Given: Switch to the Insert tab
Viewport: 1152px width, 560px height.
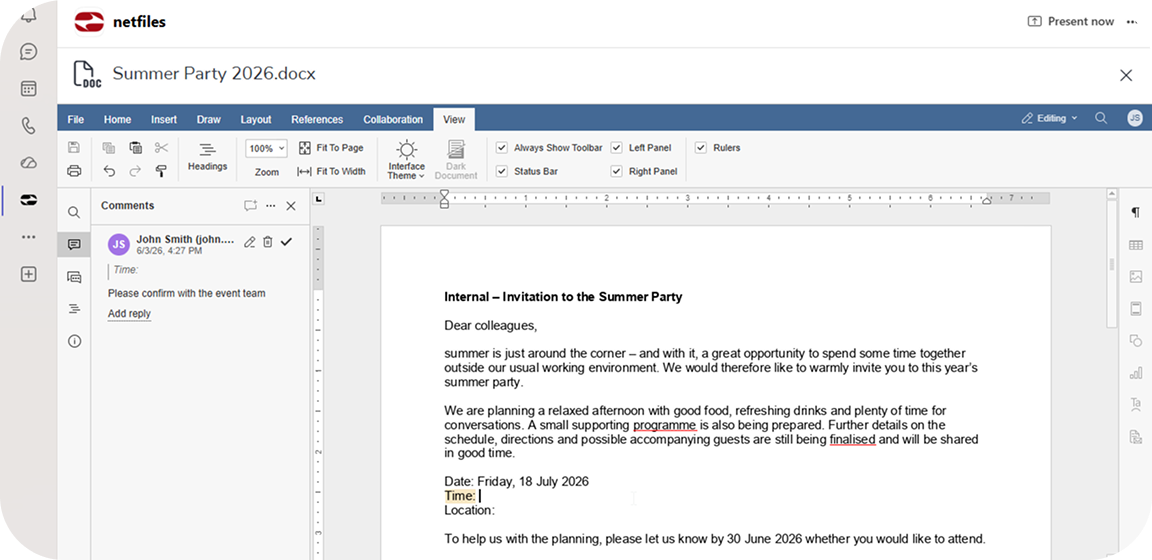Looking at the screenshot, I should 164,119.
